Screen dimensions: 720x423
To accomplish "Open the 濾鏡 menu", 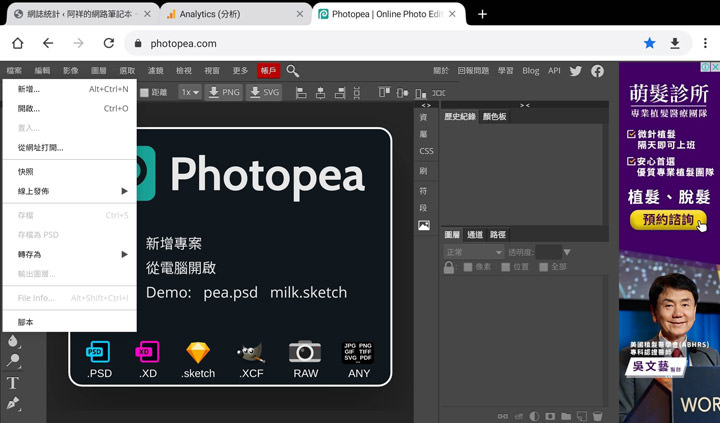I will click(x=156, y=71).
